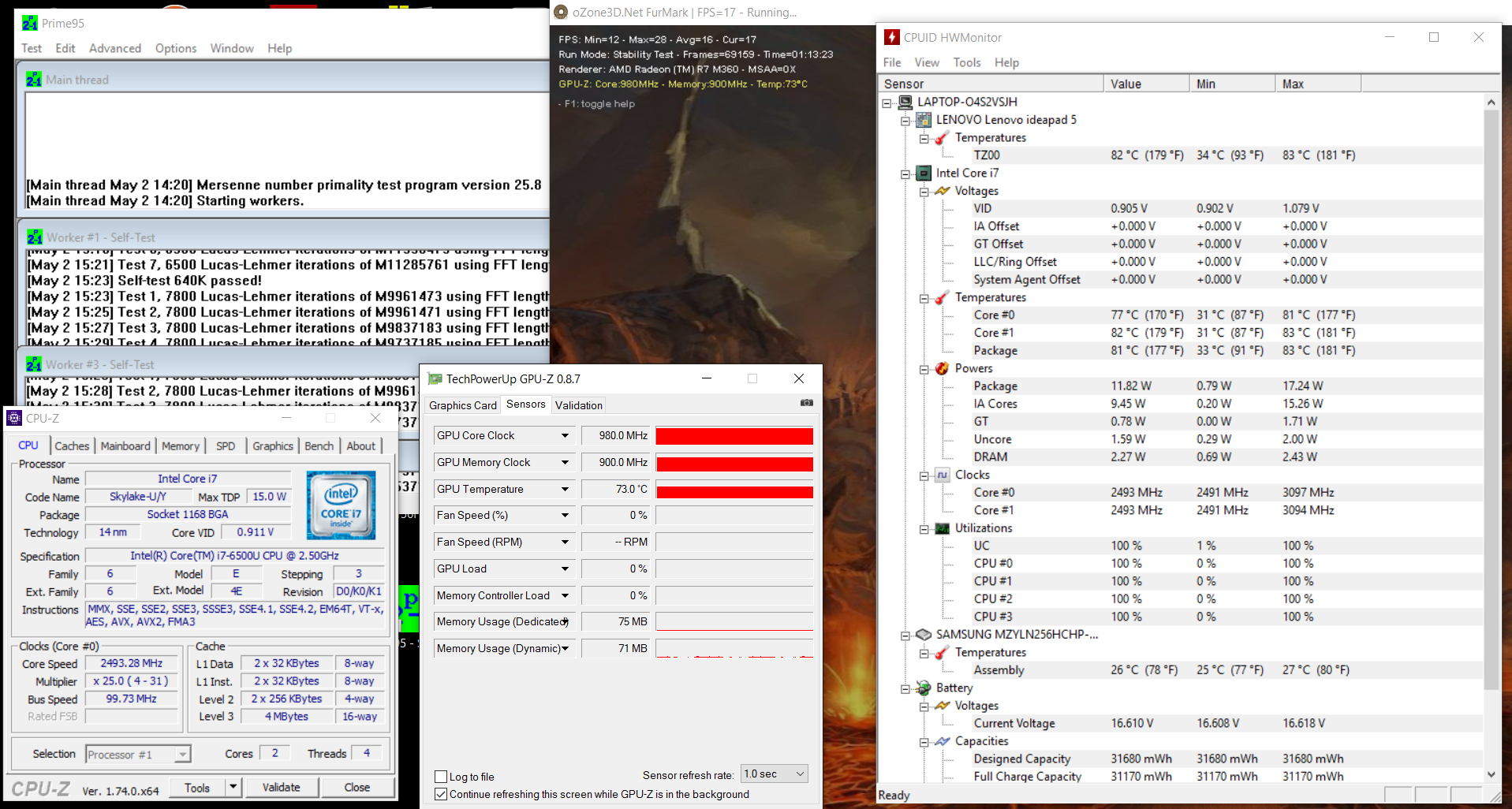Collapse the LAPTOP-O4S2VSJH tree node
This screenshot has width=1512, height=809.
pyautogui.click(x=887, y=103)
